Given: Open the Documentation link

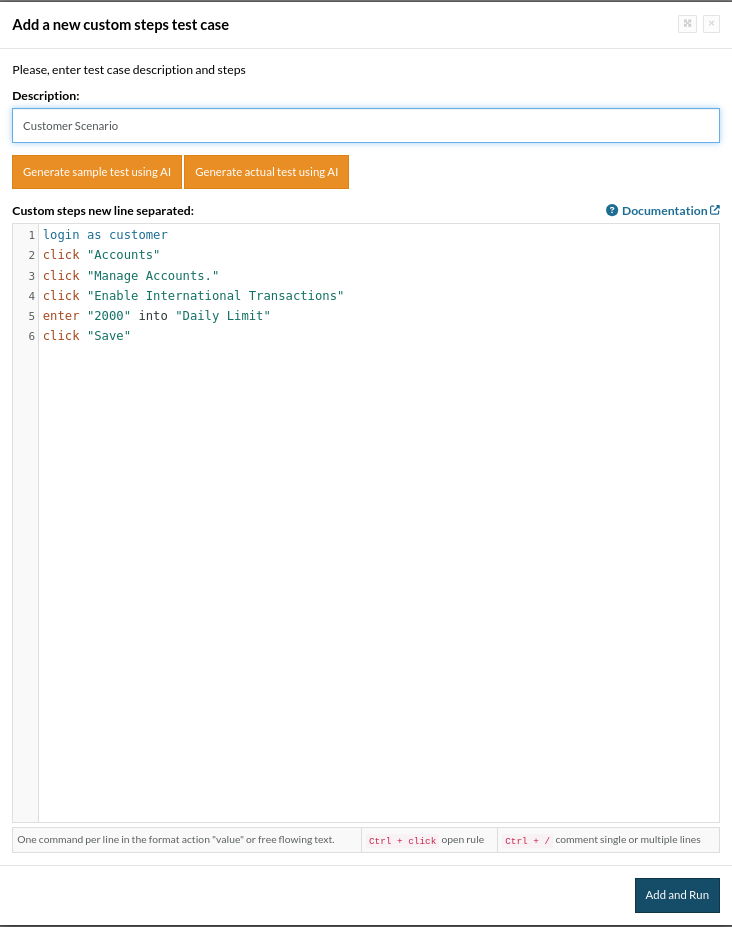Looking at the screenshot, I should coord(664,211).
